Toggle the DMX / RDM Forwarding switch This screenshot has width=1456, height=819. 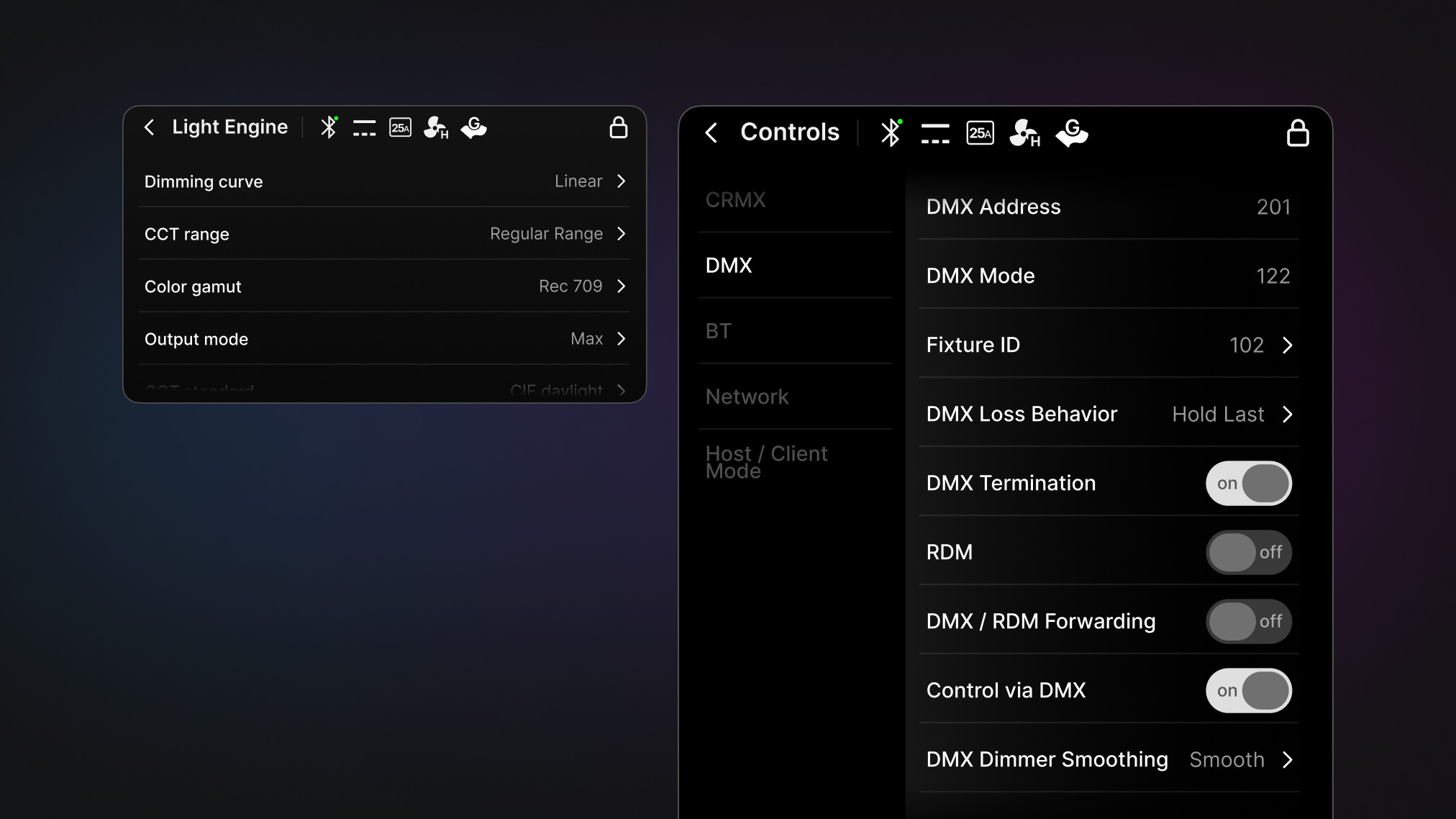click(1248, 621)
